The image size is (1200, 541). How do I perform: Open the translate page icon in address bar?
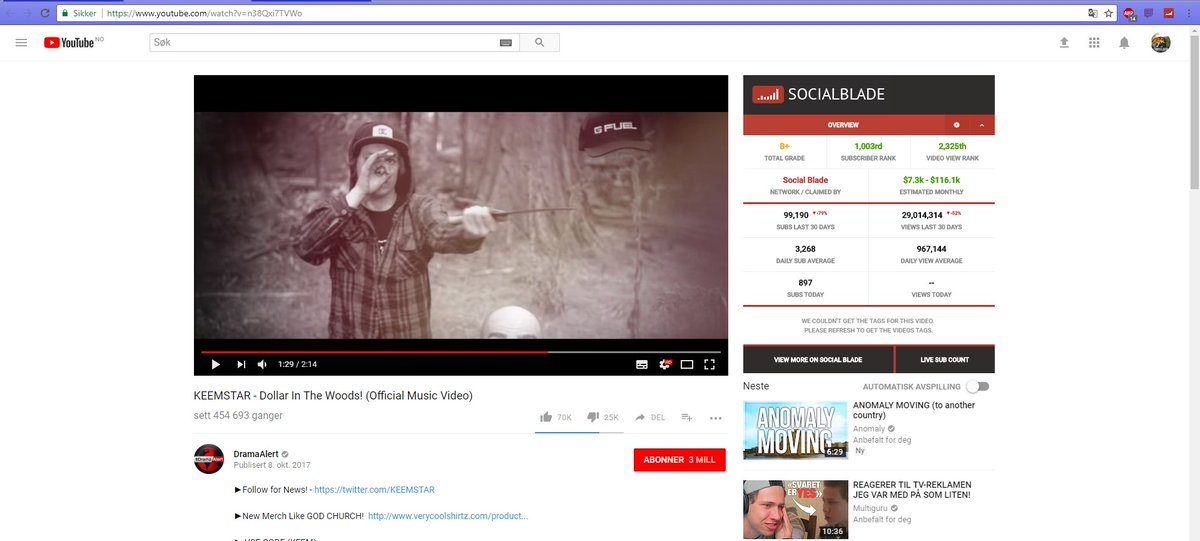[x=1092, y=14]
